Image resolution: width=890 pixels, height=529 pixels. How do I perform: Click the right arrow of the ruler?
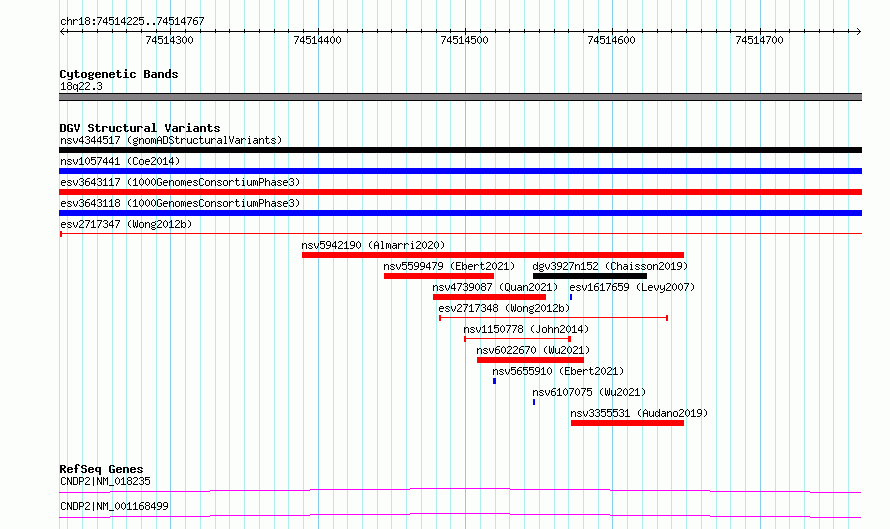click(859, 32)
